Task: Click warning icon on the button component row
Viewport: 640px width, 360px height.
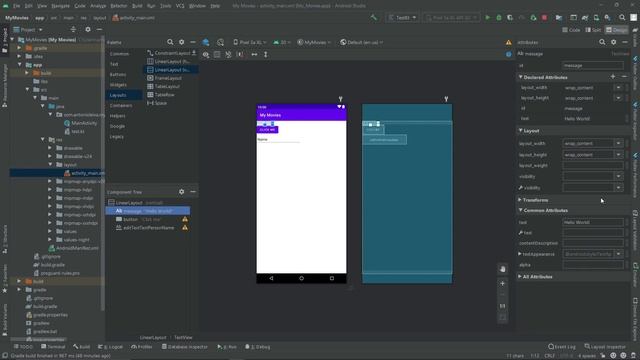Action: (185, 219)
